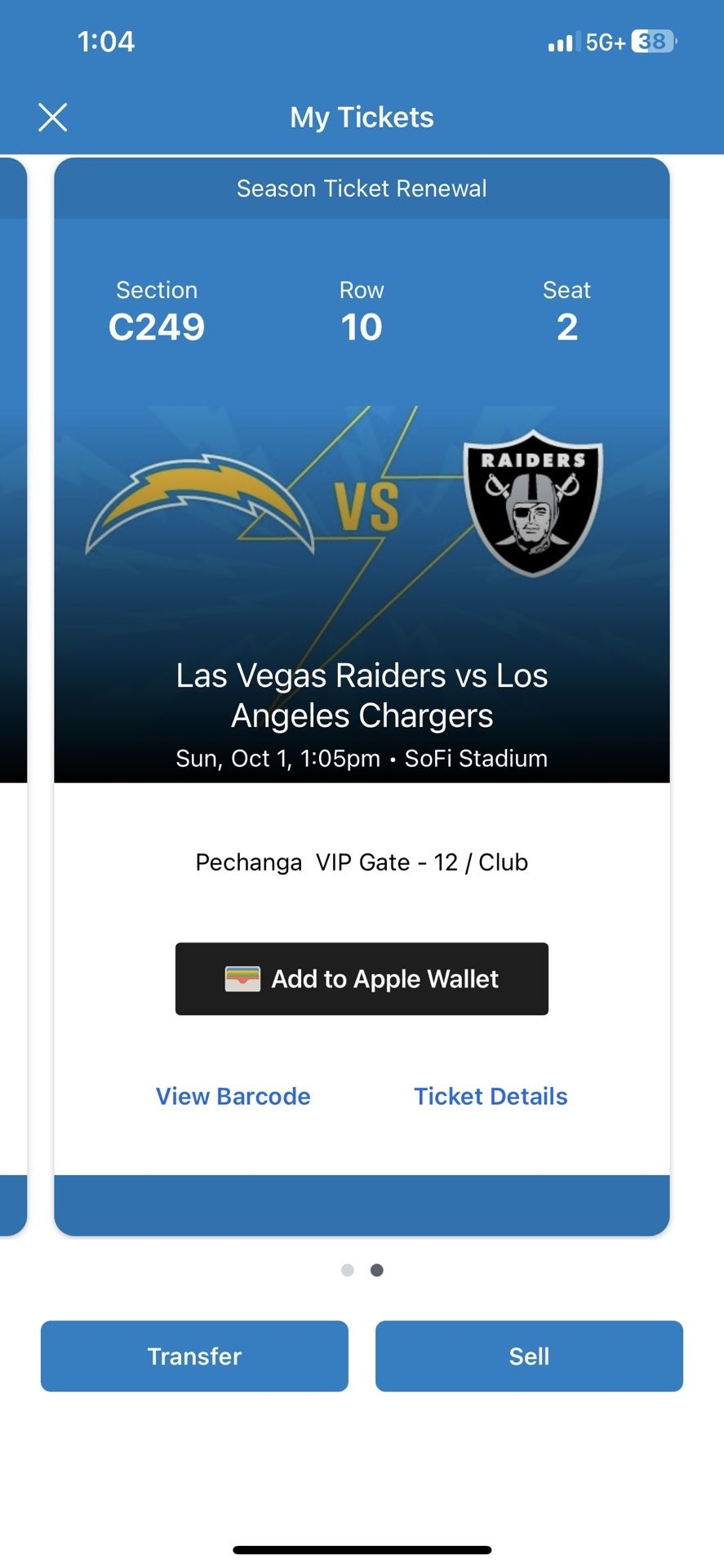Tap the Transfer button

coord(193,1356)
